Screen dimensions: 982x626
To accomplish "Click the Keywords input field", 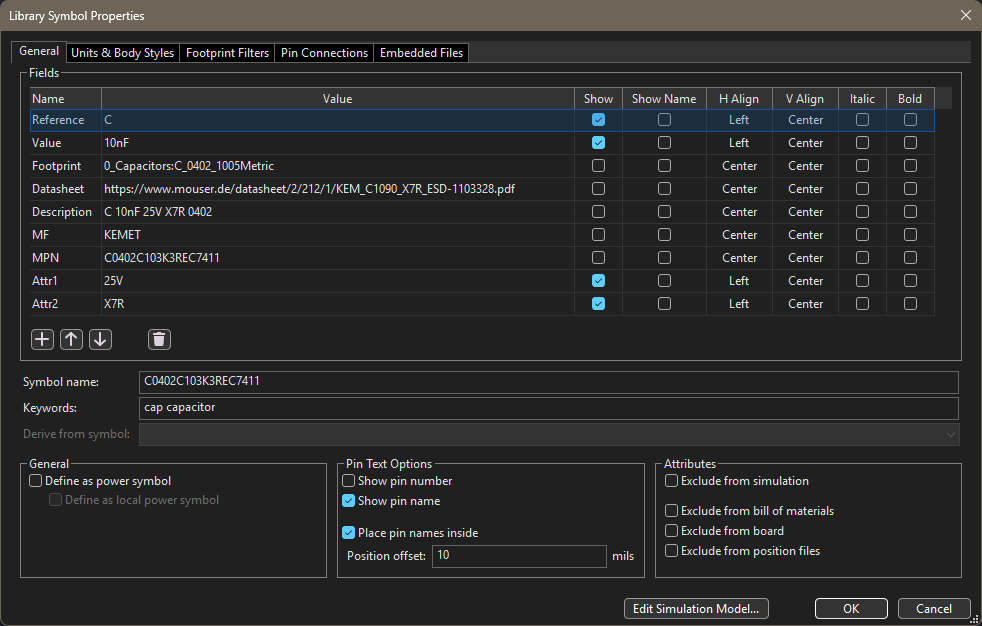I will click(x=549, y=408).
